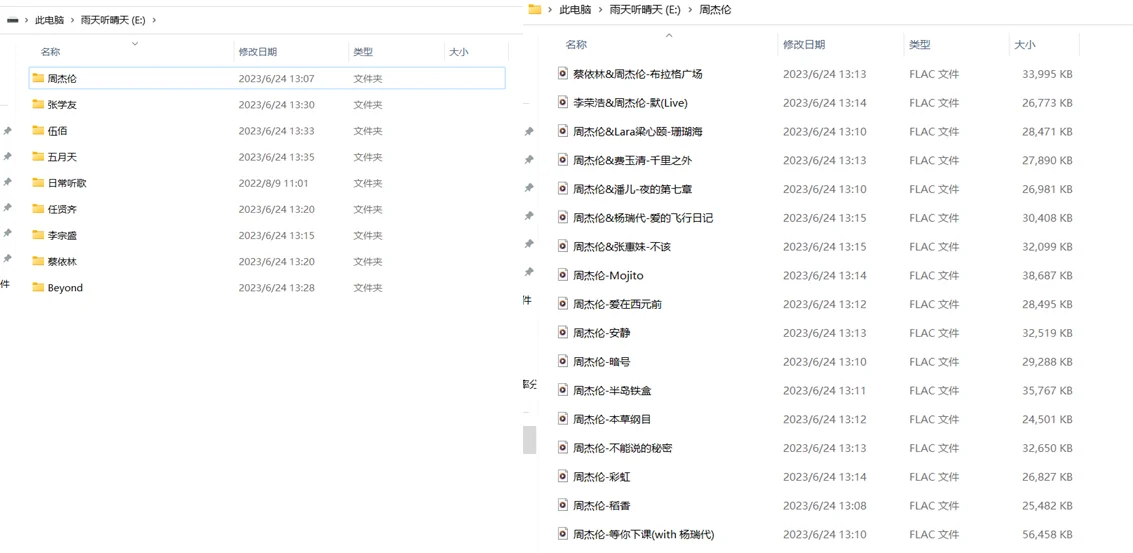Select folder name 五月天

[x=62, y=157]
